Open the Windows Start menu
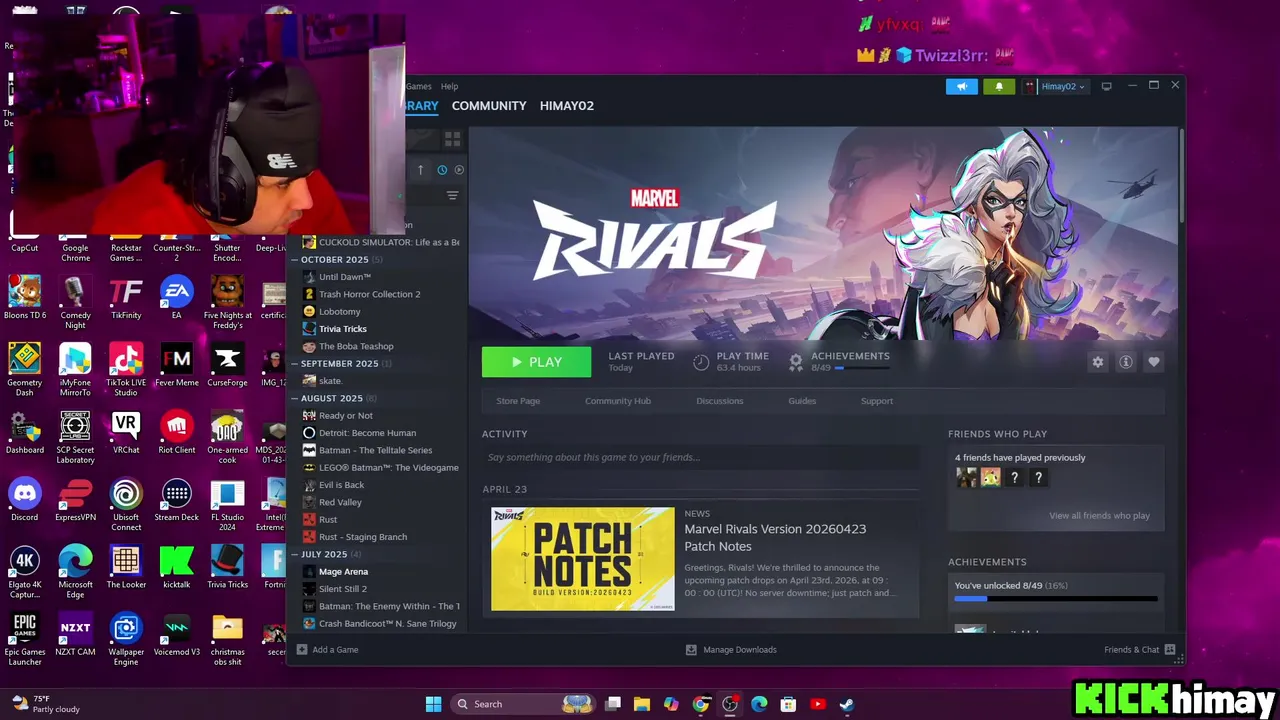The height and width of the screenshot is (720, 1280). click(x=433, y=704)
